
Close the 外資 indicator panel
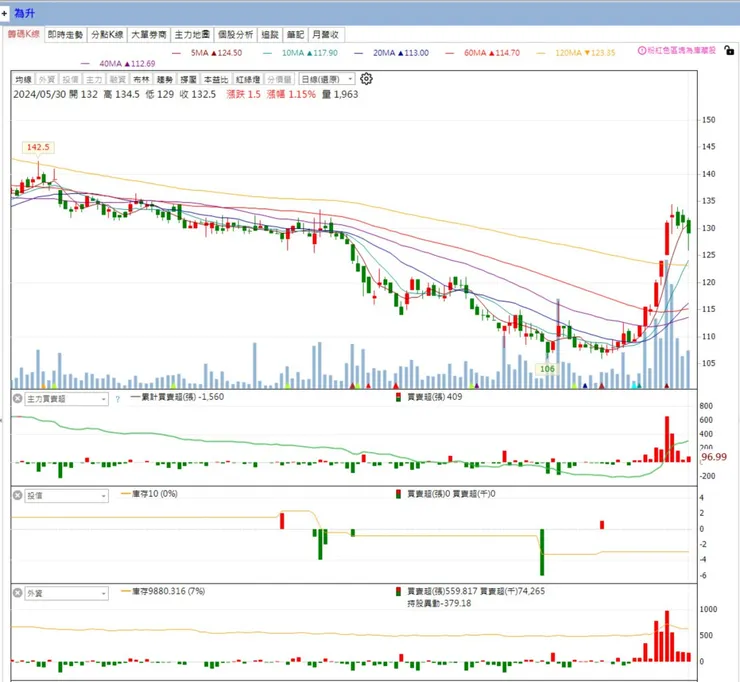tap(17, 593)
